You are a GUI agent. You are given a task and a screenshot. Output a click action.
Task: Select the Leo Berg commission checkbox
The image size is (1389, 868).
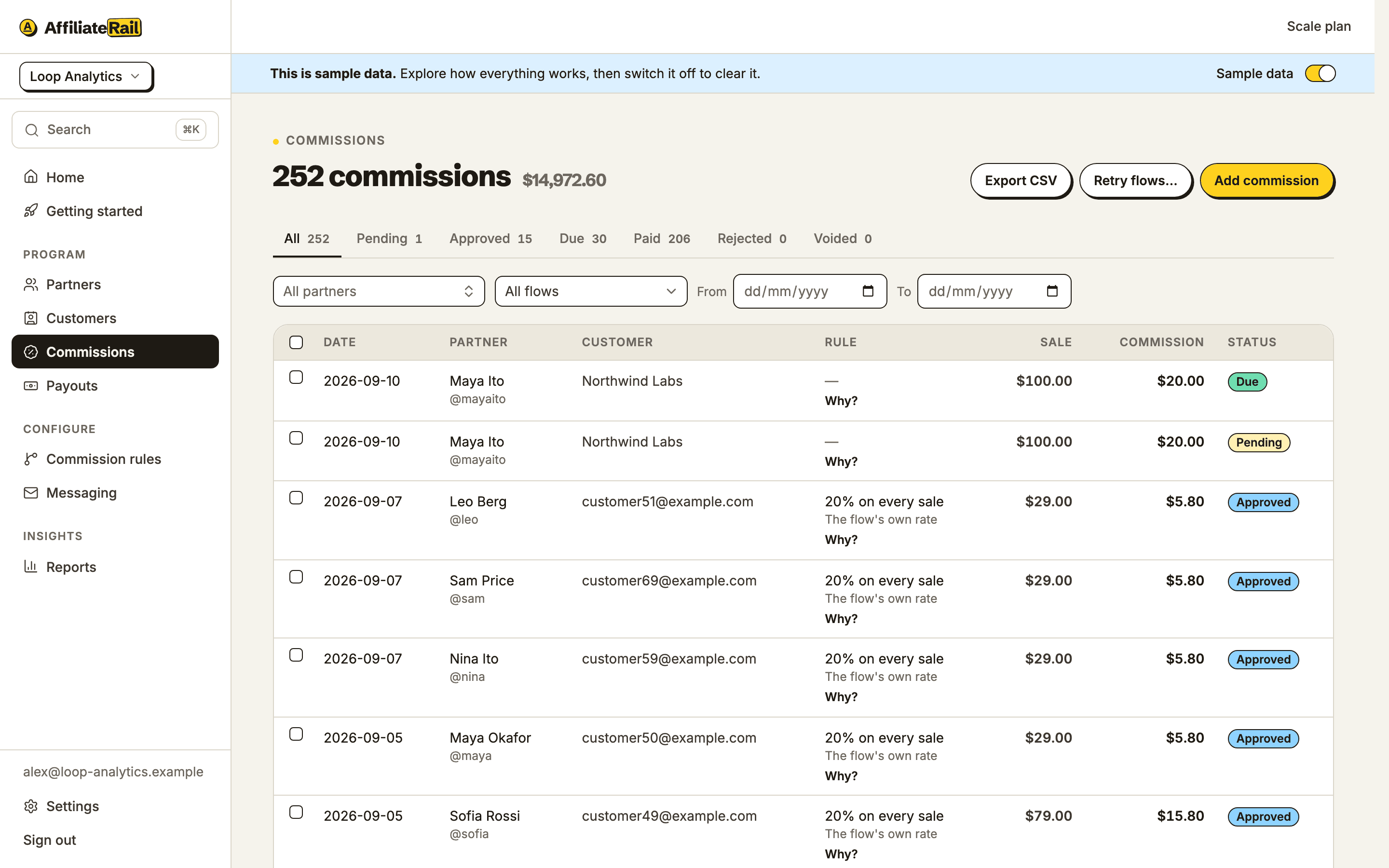coord(296,498)
